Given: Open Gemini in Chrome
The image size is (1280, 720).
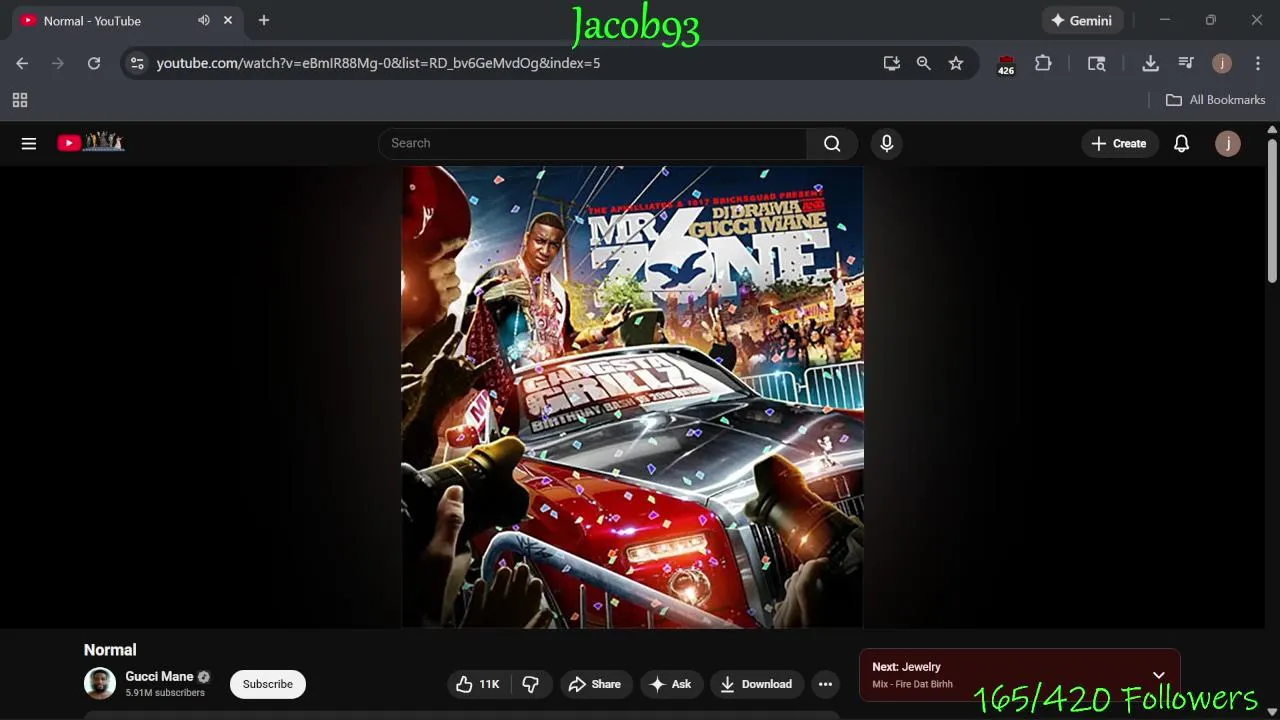Looking at the screenshot, I should 1083,20.
